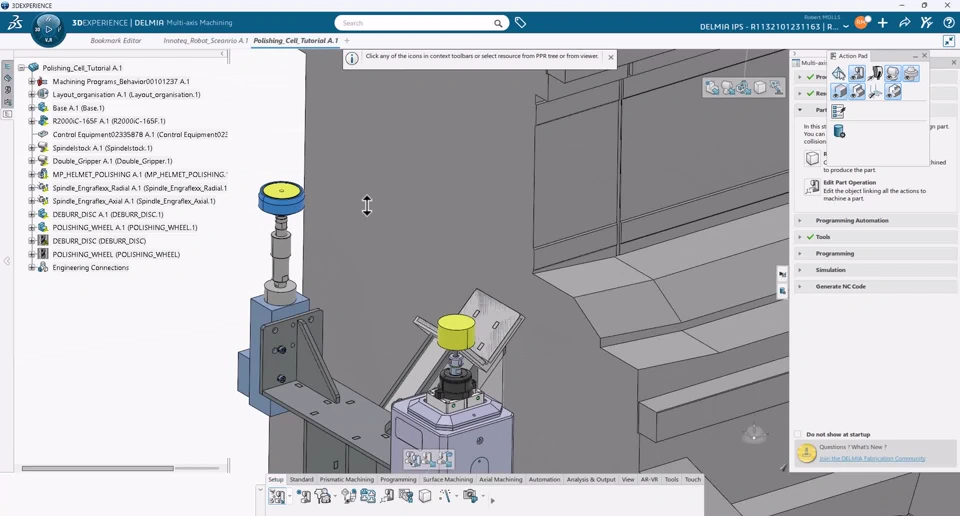Image resolution: width=960 pixels, height=516 pixels.
Task: Open the Help question mark icon
Action: pos(948,23)
